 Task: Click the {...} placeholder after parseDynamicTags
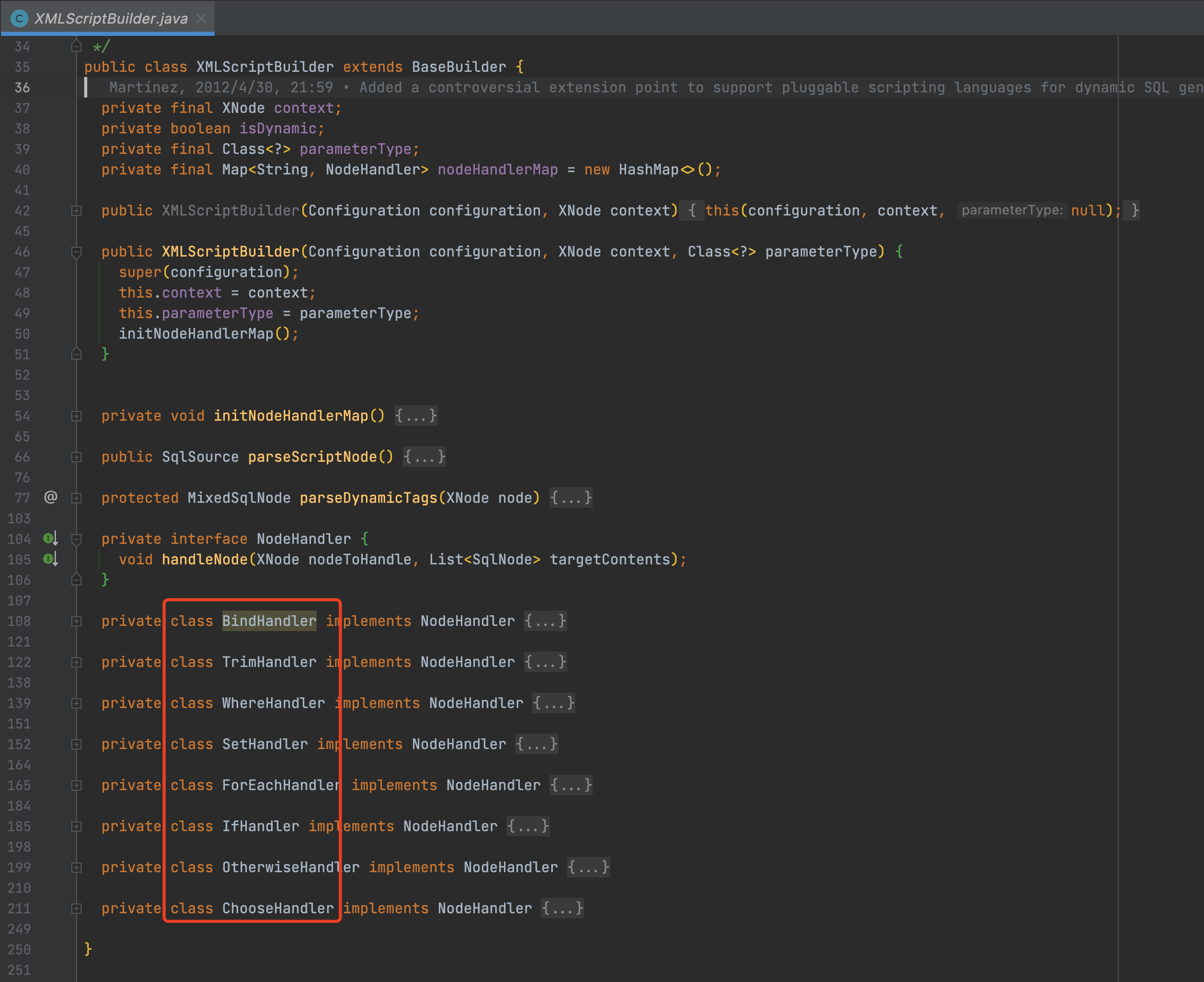point(571,498)
